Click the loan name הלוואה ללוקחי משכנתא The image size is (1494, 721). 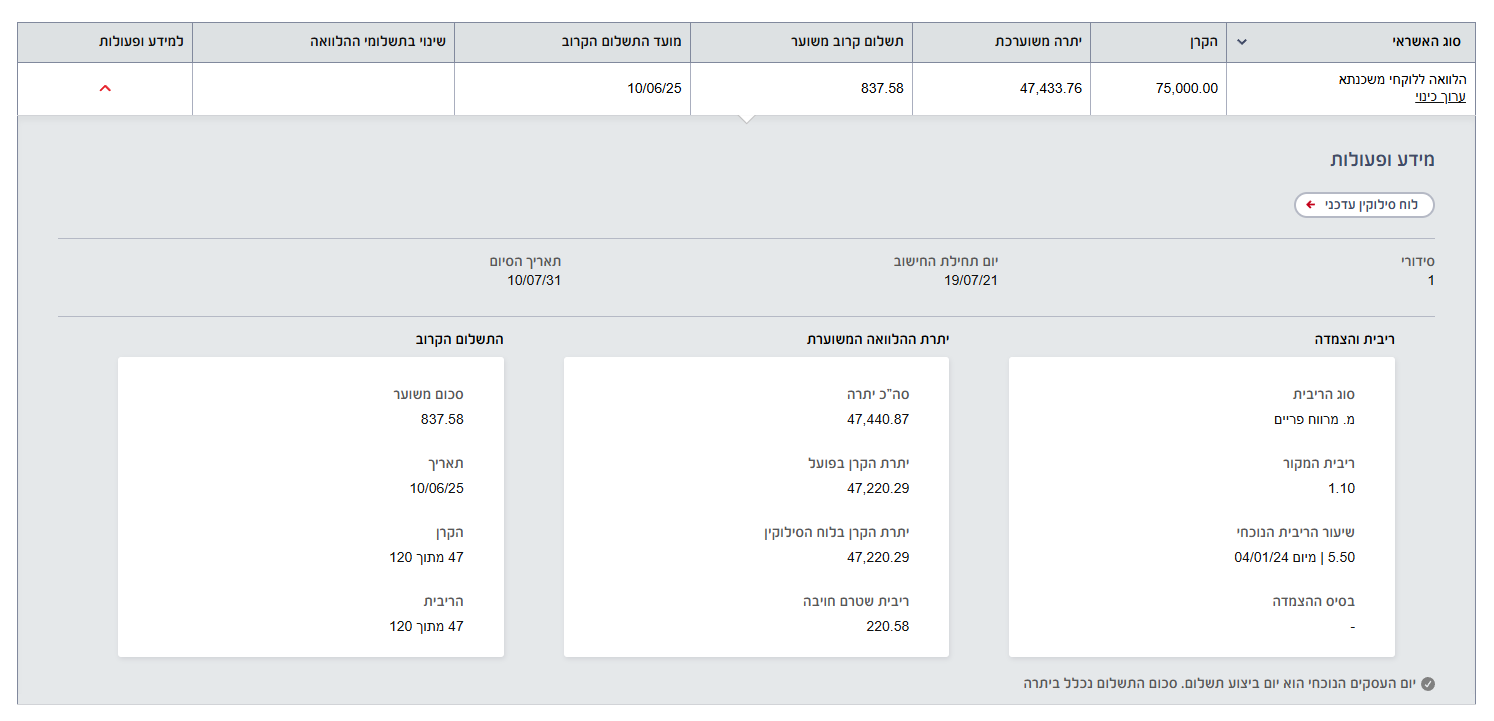coord(1400,80)
